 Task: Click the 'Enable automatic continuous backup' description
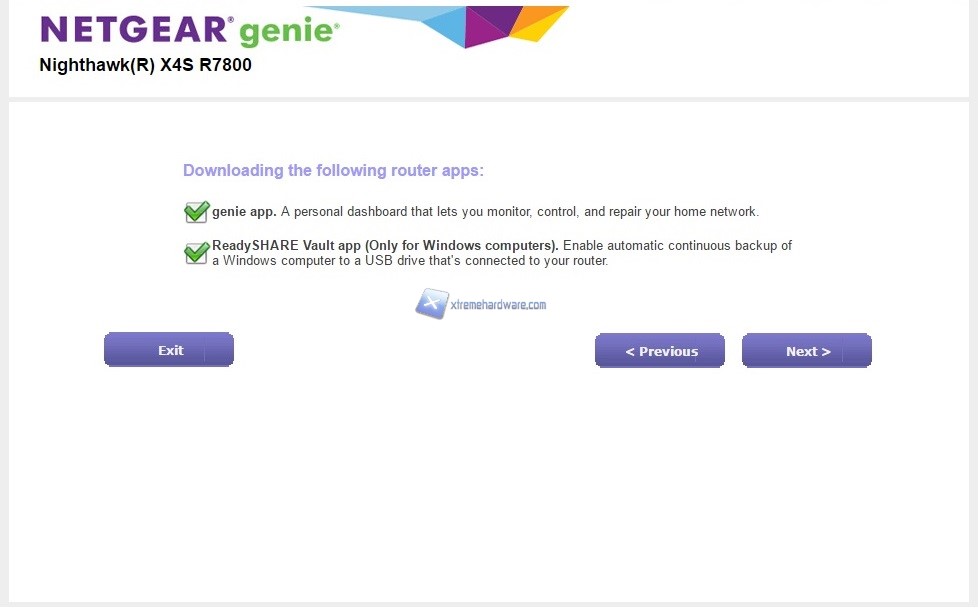pyautogui.click(x=676, y=246)
